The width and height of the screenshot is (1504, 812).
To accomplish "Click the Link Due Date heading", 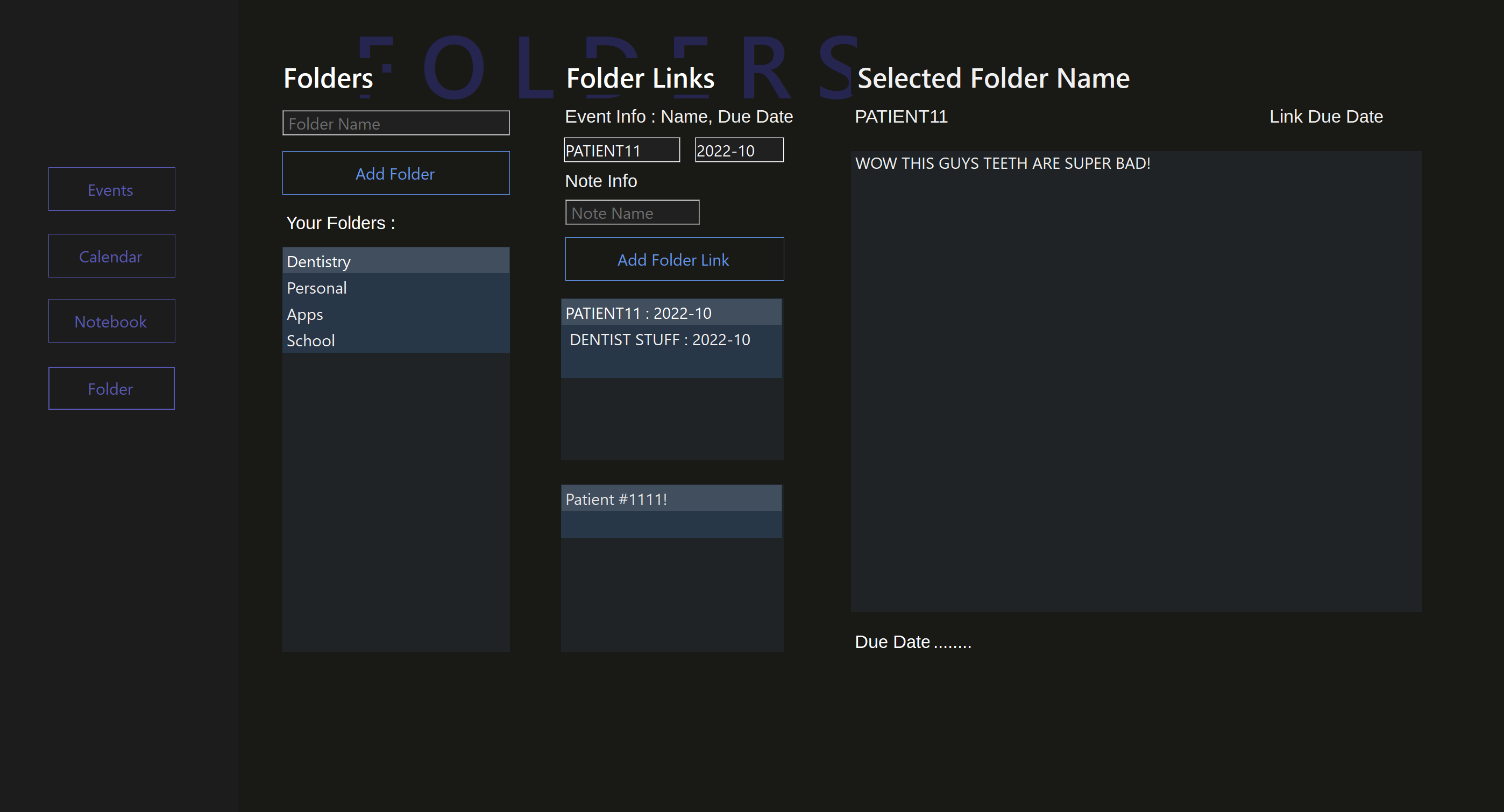I will tap(1325, 116).
